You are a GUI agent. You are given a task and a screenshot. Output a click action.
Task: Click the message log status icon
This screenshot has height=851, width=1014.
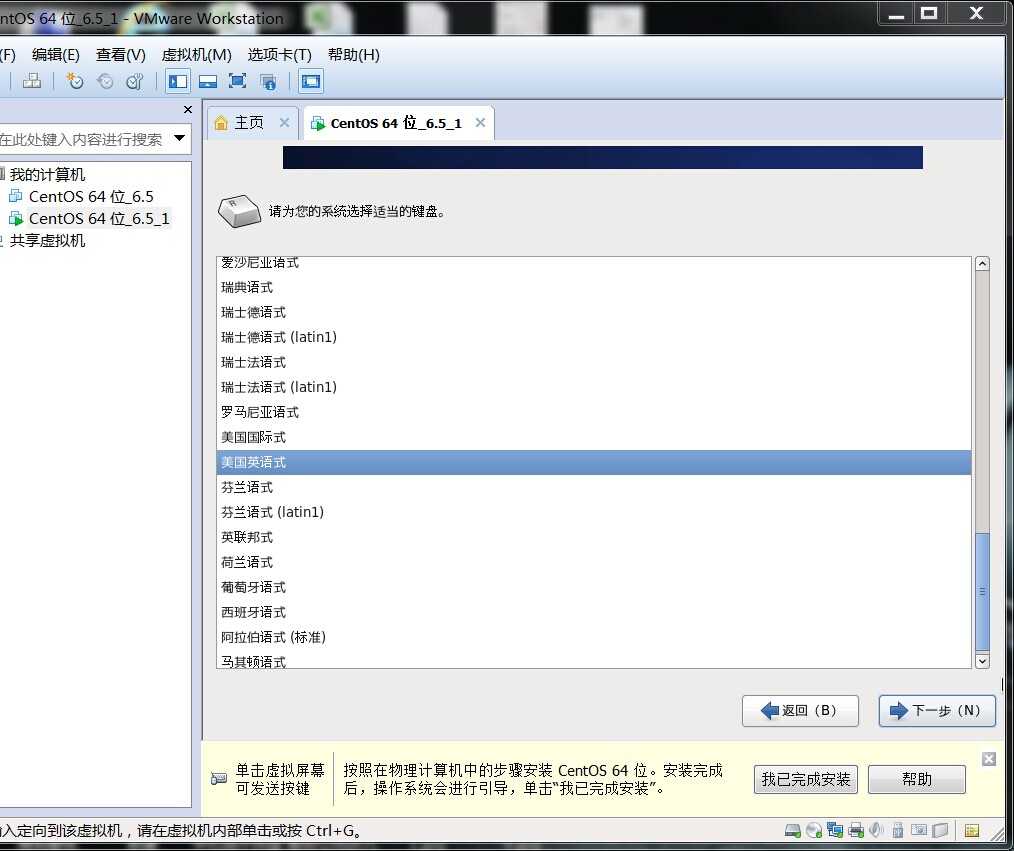(x=971, y=830)
